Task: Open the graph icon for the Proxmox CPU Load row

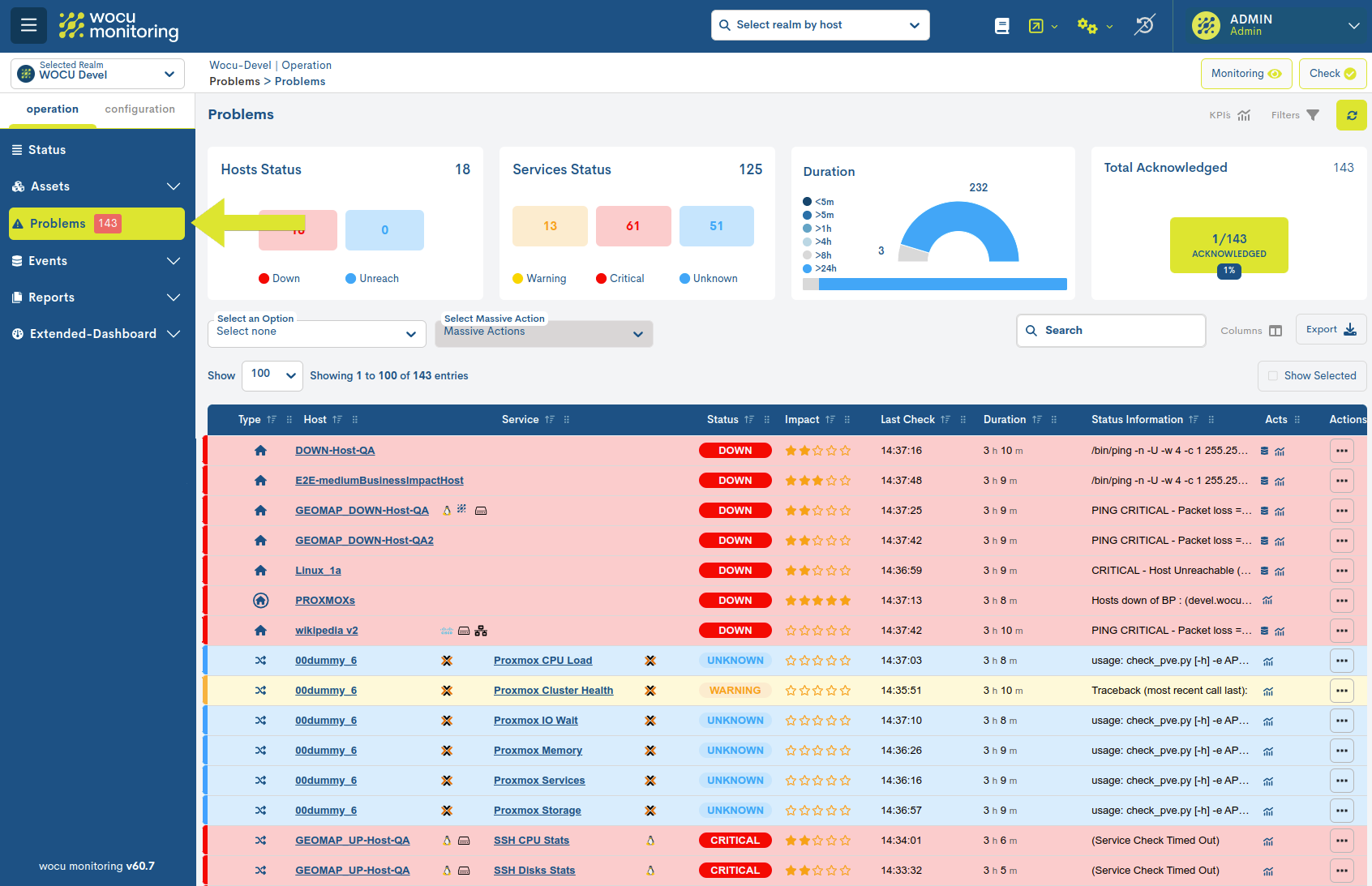Action: tap(1268, 661)
